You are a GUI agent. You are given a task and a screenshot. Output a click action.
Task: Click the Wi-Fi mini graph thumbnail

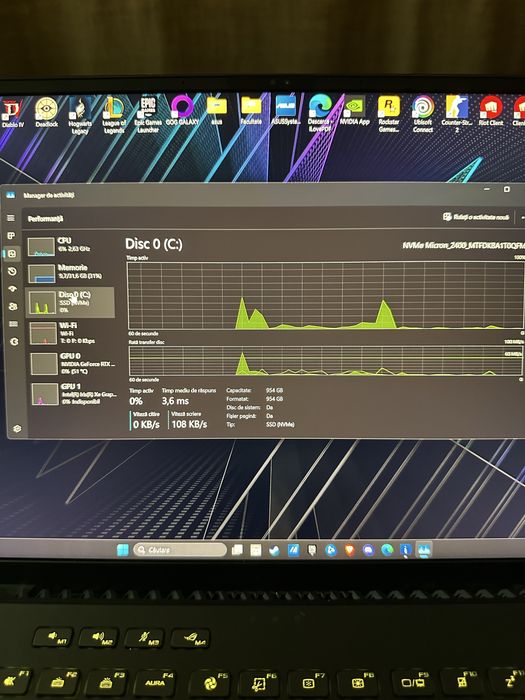tap(43, 333)
